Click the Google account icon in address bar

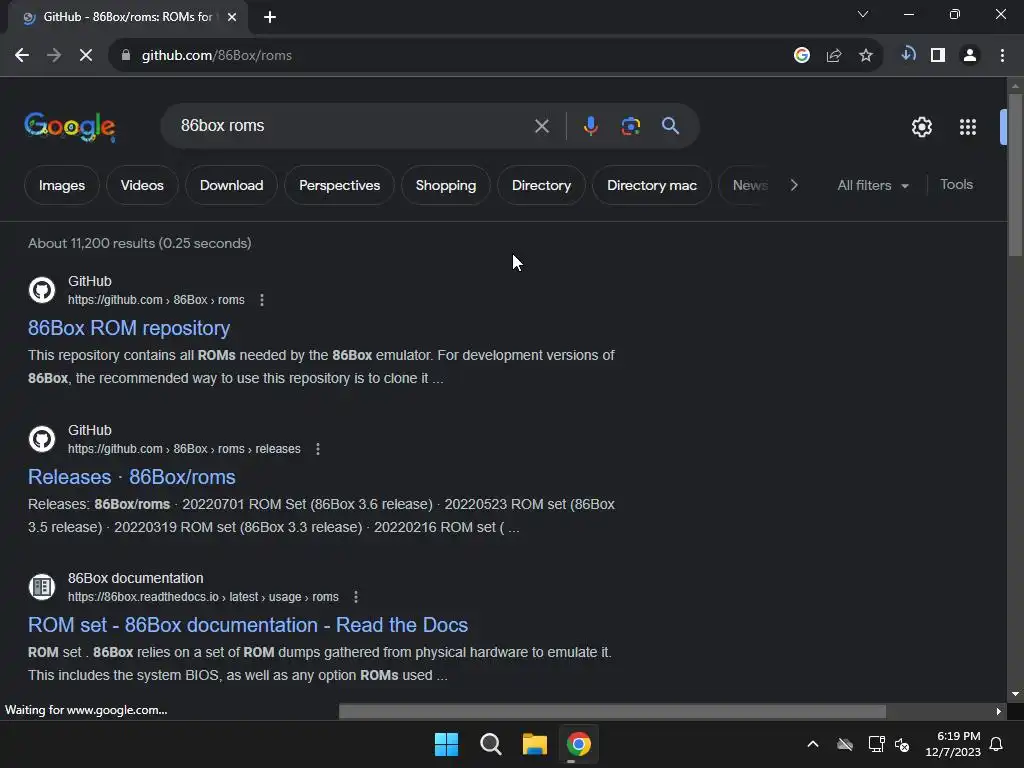801,56
